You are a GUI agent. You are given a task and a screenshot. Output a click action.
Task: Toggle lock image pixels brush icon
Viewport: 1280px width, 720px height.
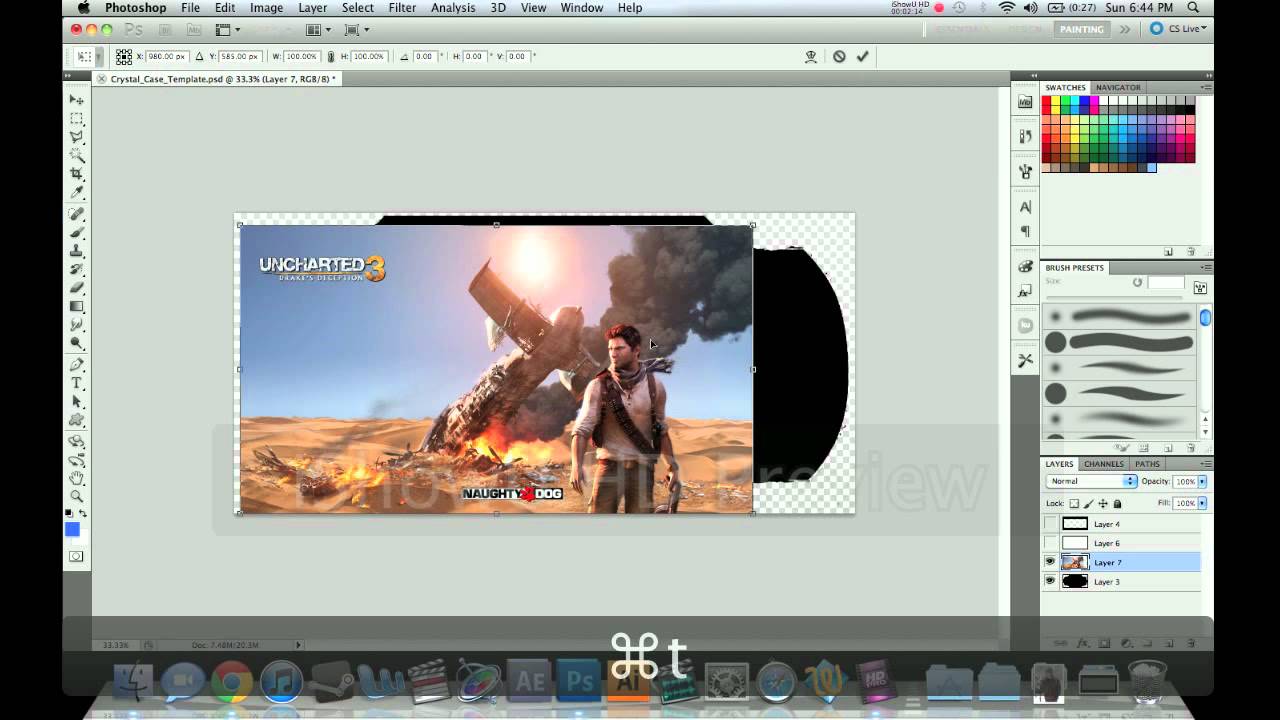[1088, 504]
